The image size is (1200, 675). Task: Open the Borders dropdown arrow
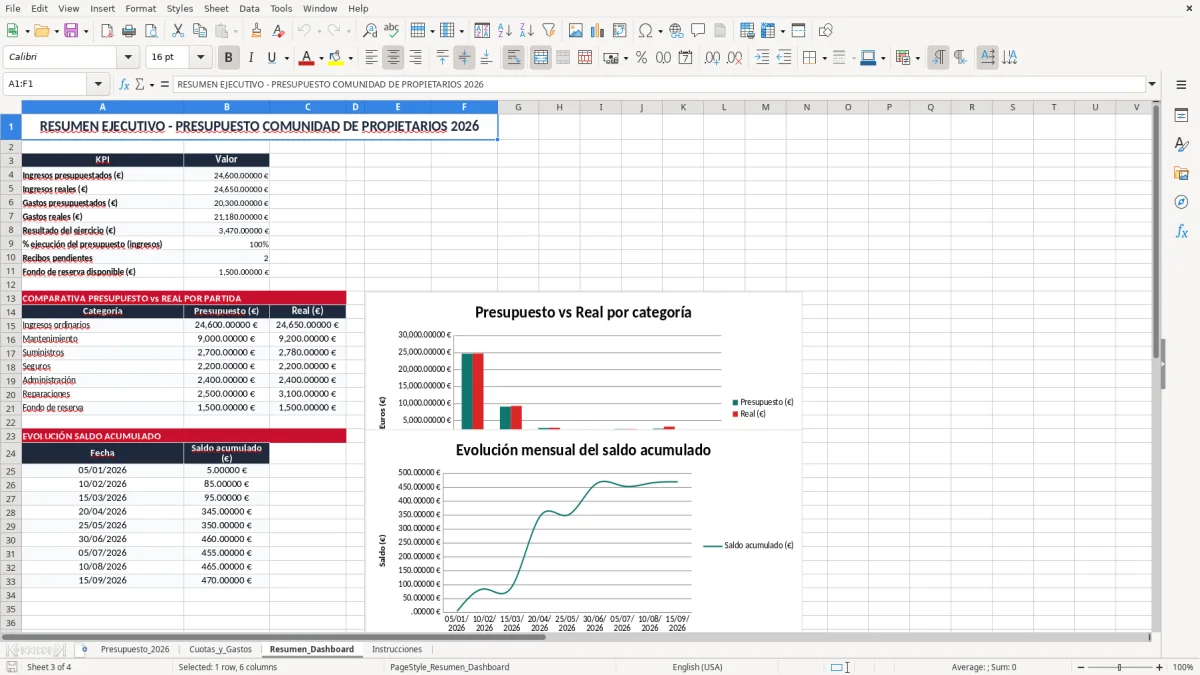click(x=826, y=58)
